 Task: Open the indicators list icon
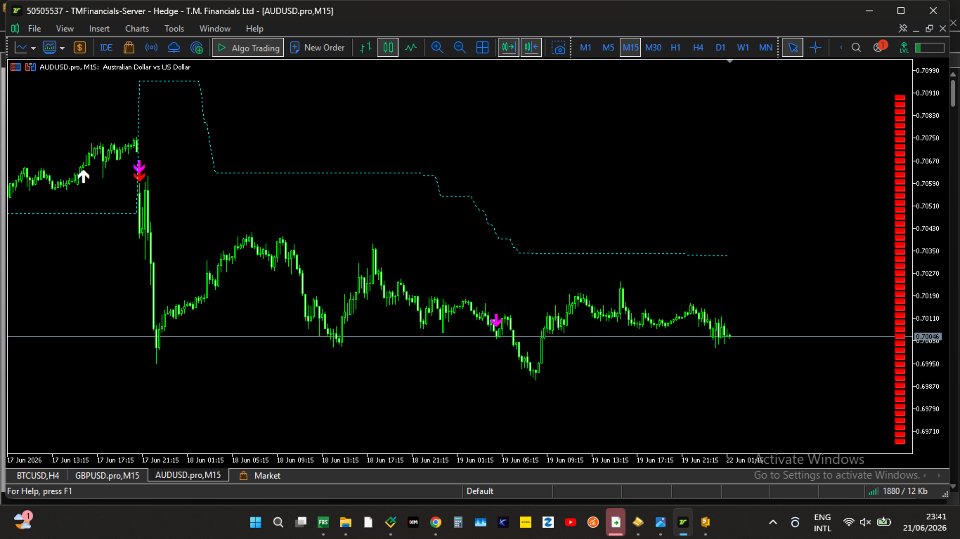pos(50,48)
